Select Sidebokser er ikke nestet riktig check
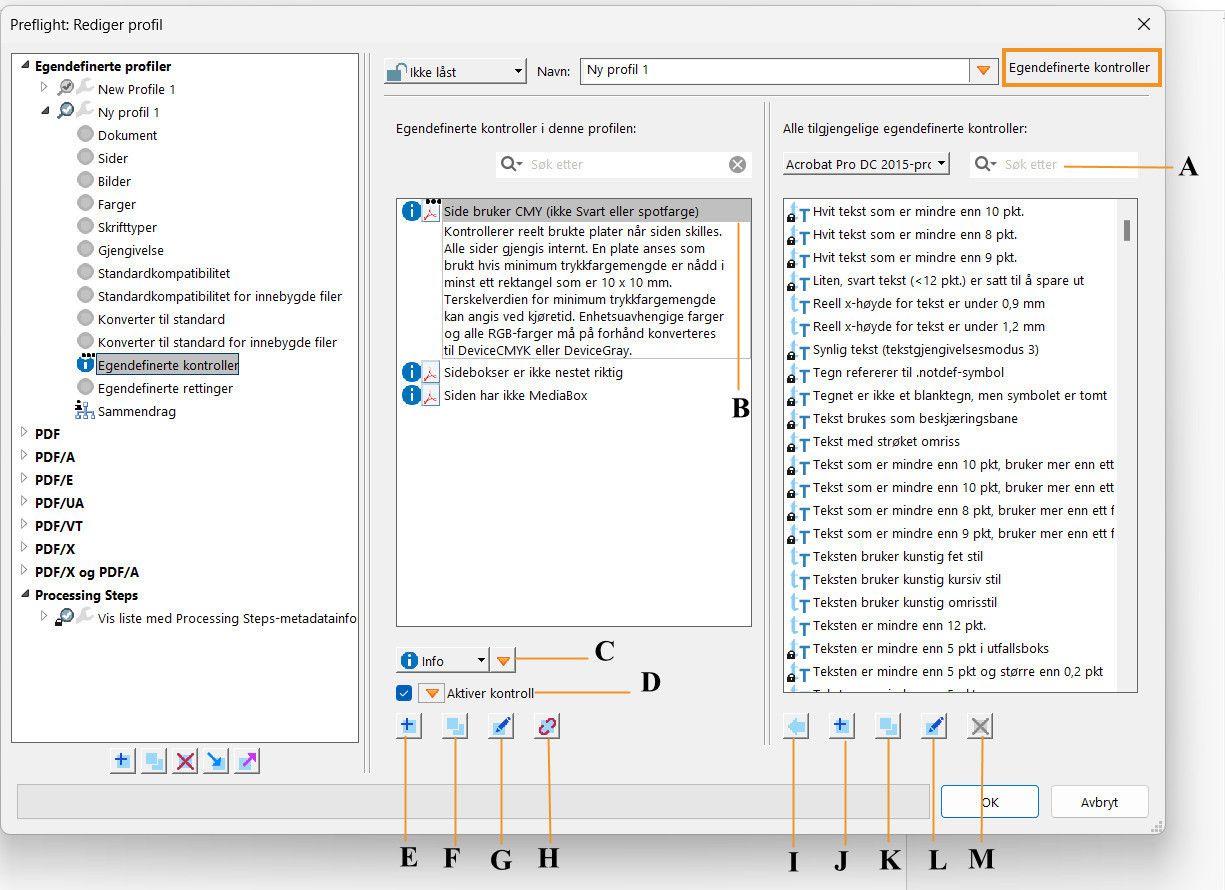The height and width of the screenshot is (890, 1225). 533,372
